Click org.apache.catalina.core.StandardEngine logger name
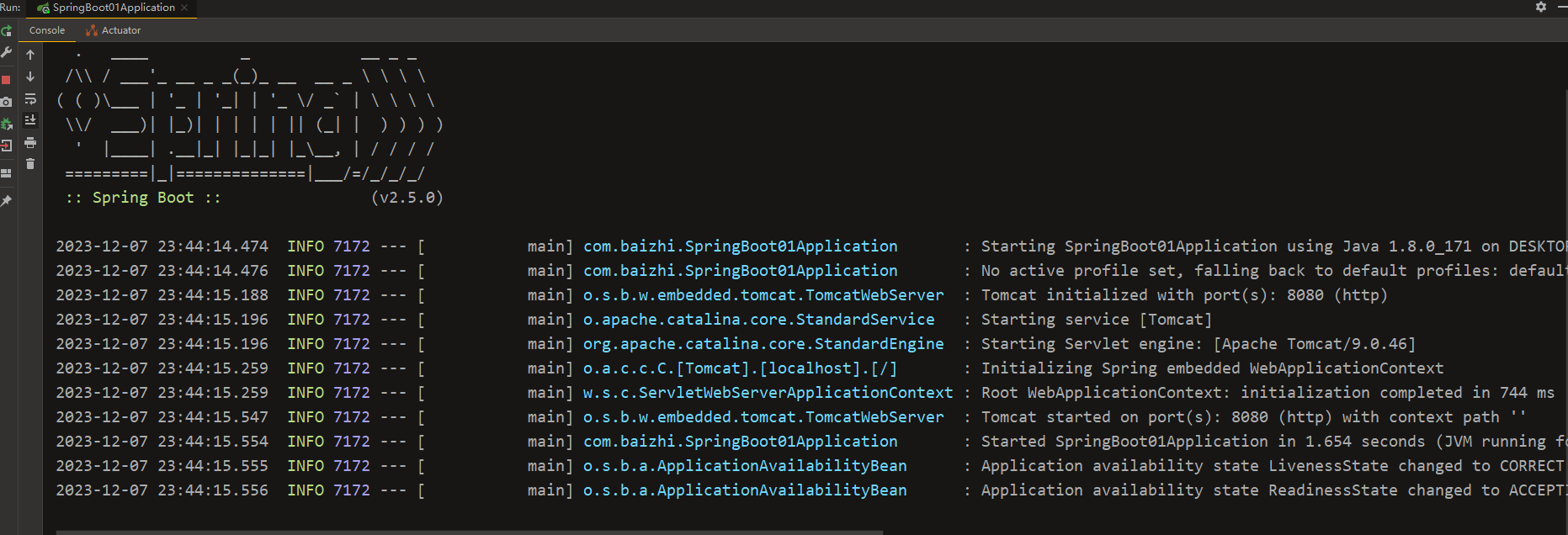1568x535 pixels. pyautogui.click(x=763, y=344)
